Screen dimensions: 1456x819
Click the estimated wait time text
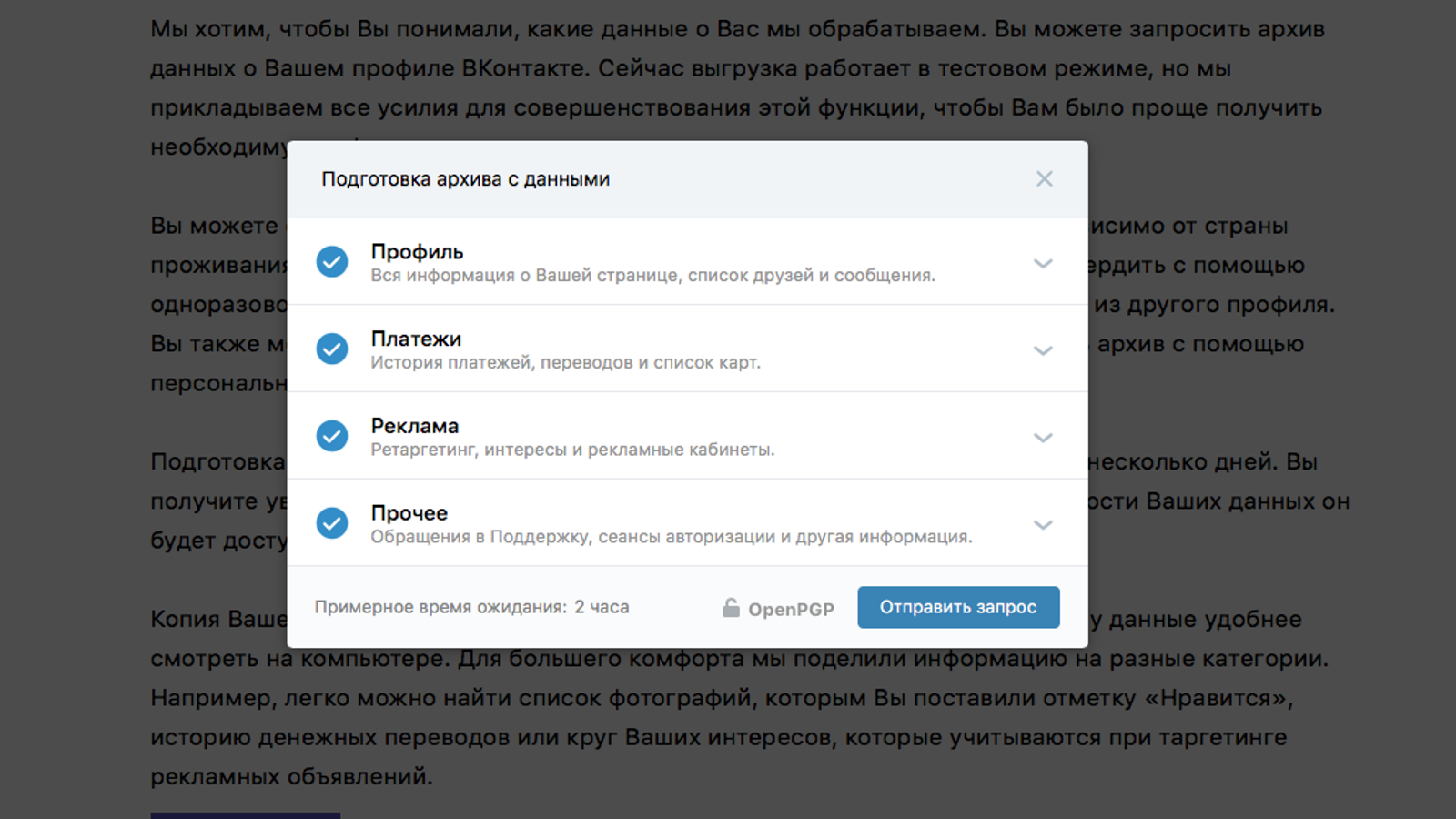coord(471,607)
